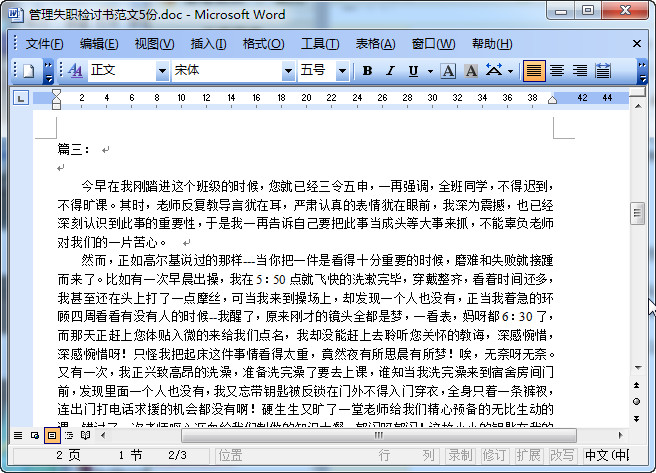
Task: Open the 格式(O) menu
Action: coord(264,43)
